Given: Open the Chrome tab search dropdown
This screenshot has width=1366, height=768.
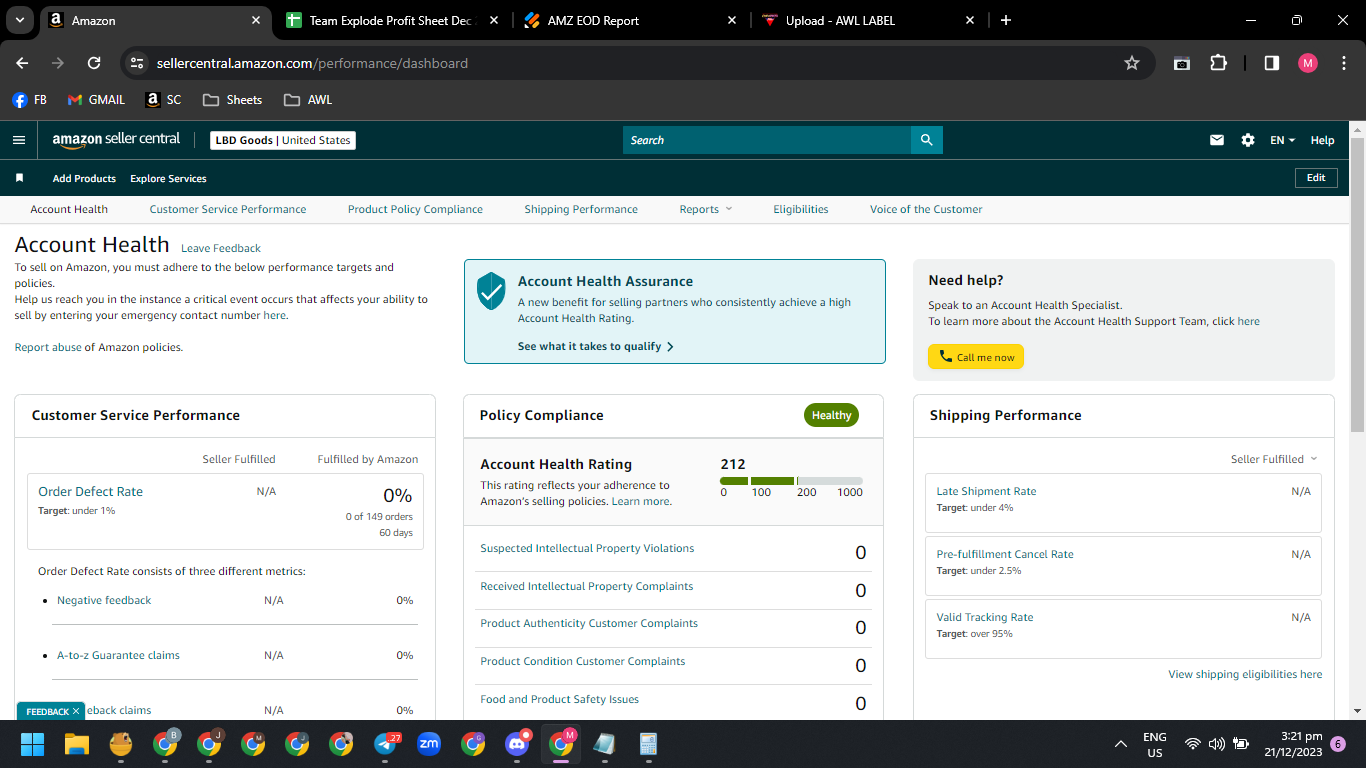Looking at the screenshot, I should 20,20.
